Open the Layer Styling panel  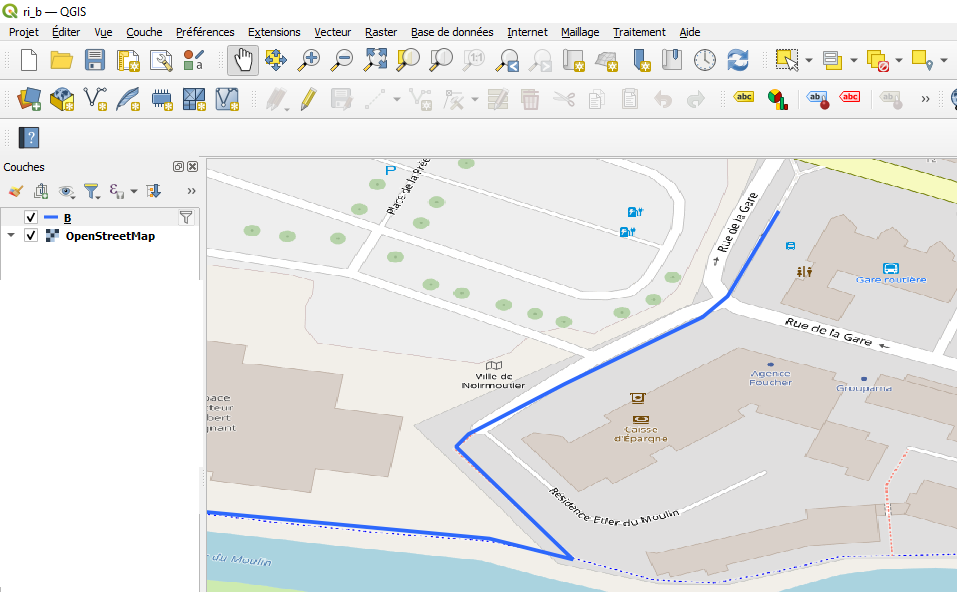coord(14,190)
